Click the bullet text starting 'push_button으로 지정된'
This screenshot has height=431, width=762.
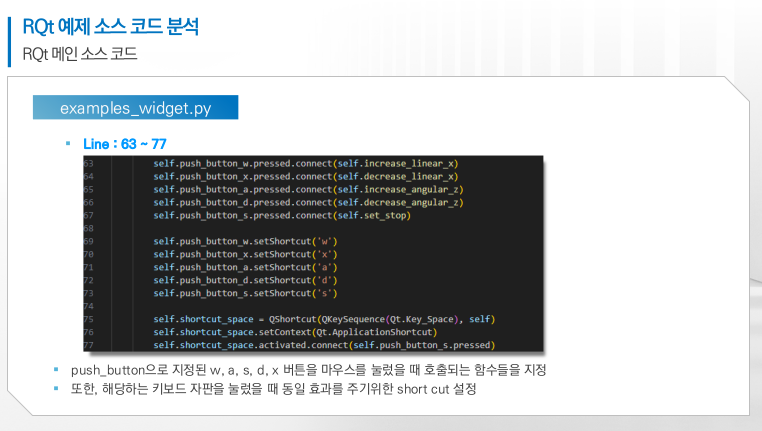click(x=309, y=370)
